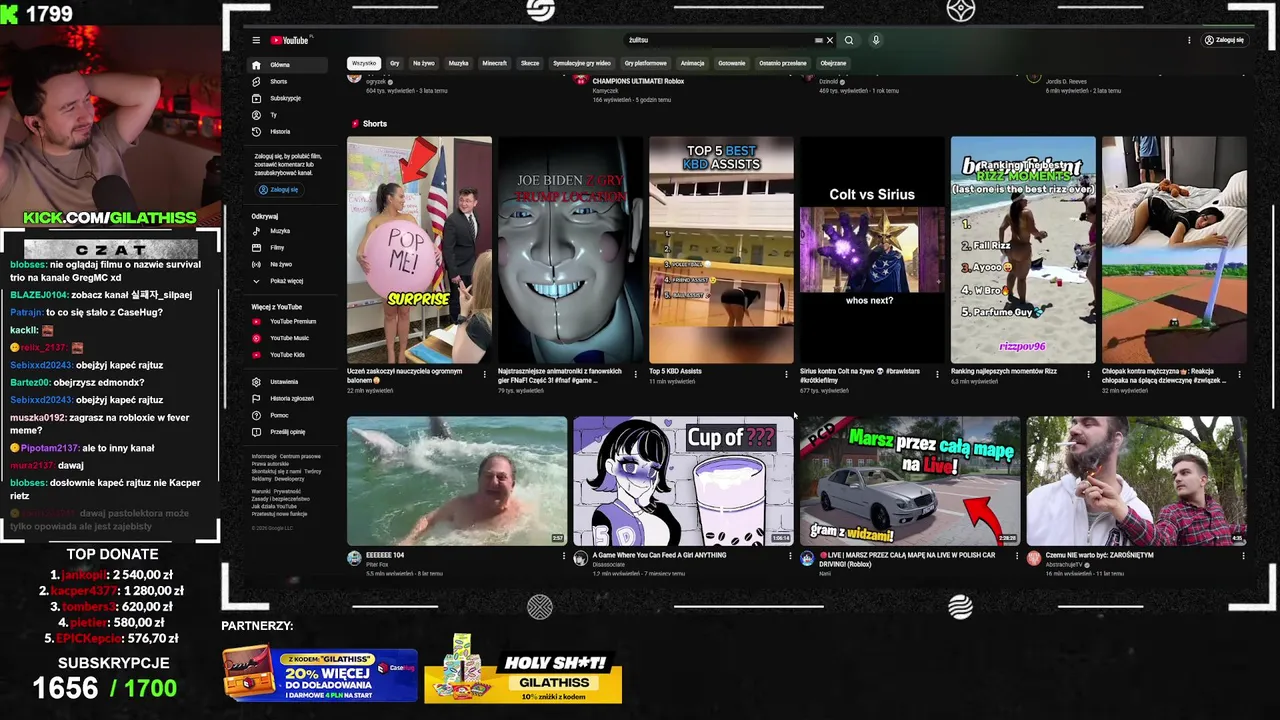
Task: Open Ustawienia in the sidebar
Action: pos(287,381)
